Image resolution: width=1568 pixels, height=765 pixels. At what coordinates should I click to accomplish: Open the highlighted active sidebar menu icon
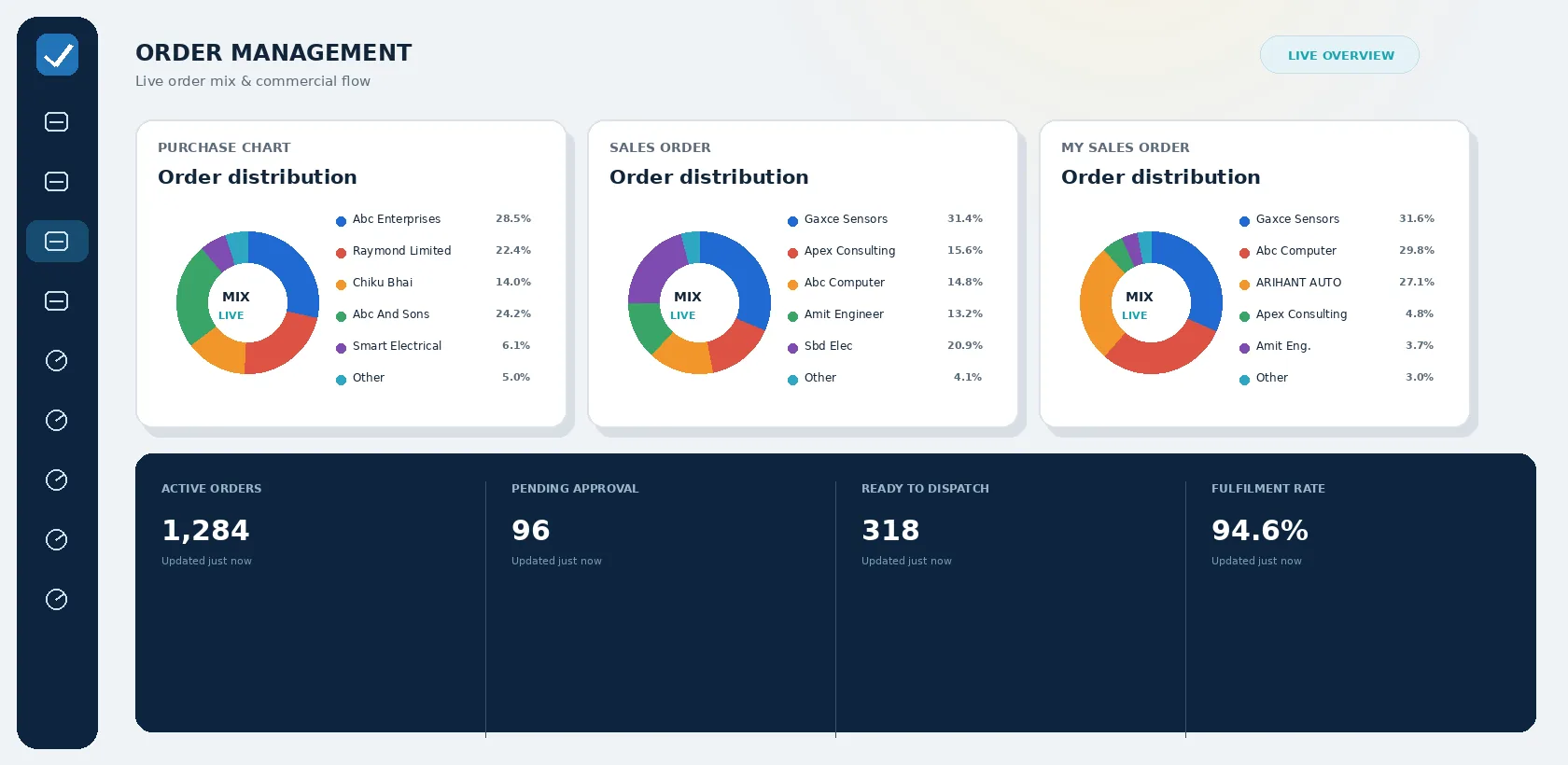point(57,241)
